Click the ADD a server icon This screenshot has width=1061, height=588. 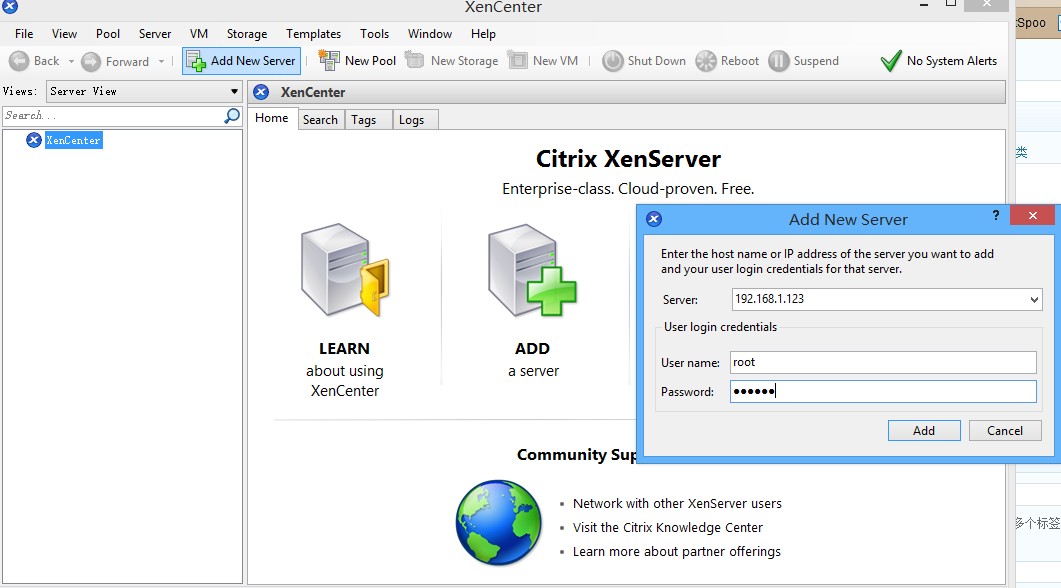click(x=533, y=270)
